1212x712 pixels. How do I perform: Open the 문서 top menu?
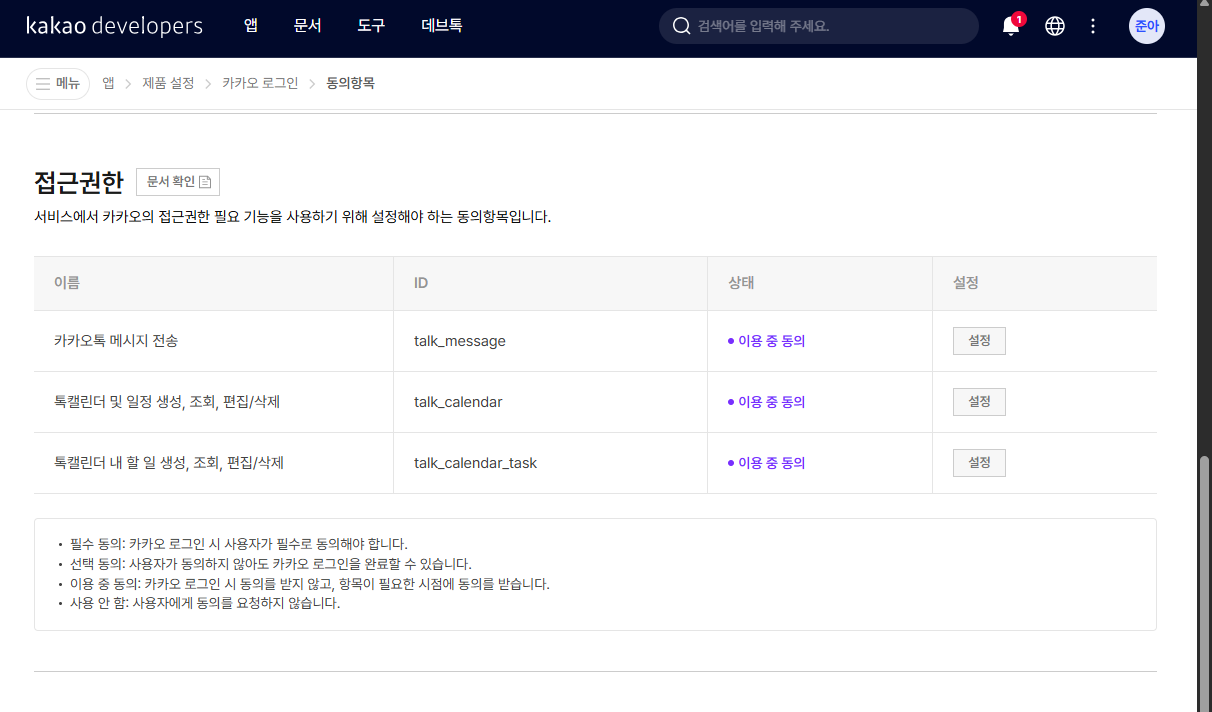point(308,26)
